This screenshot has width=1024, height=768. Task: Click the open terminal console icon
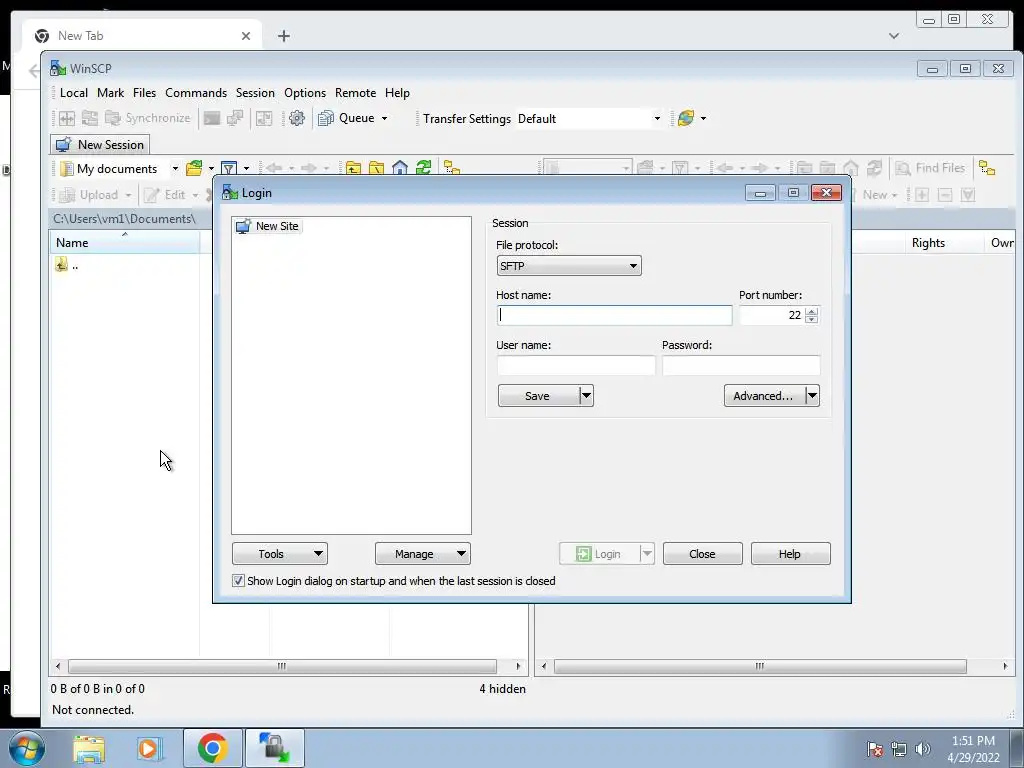coord(212,118)
